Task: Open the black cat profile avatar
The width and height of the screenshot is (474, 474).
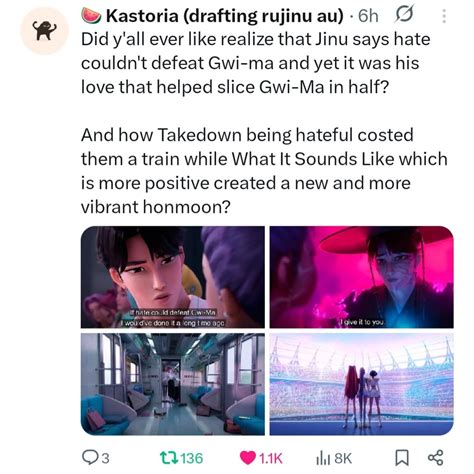Action: pos(44,30)
